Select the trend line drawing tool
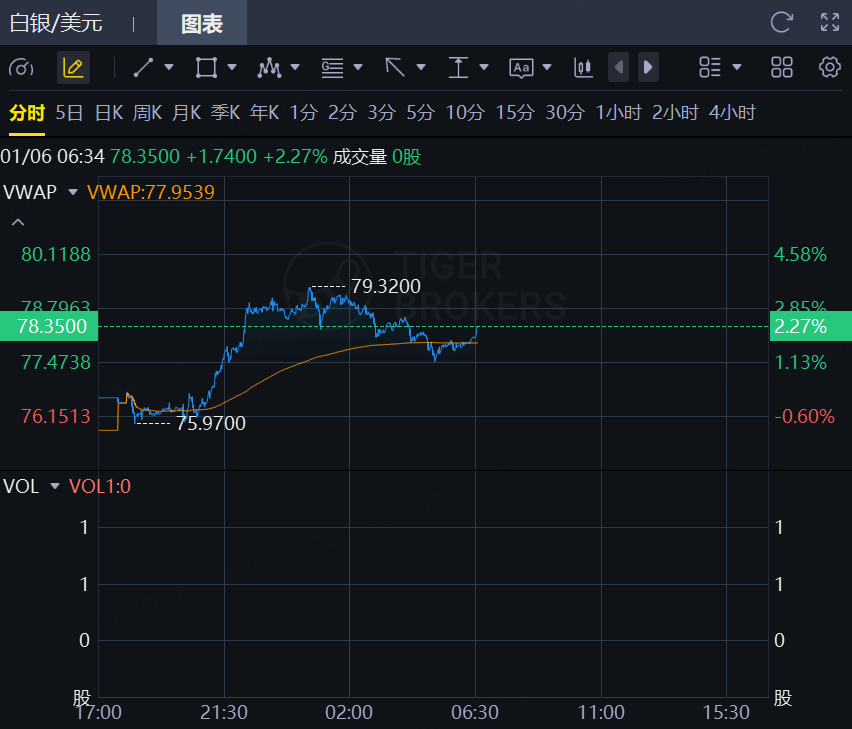 143,67
